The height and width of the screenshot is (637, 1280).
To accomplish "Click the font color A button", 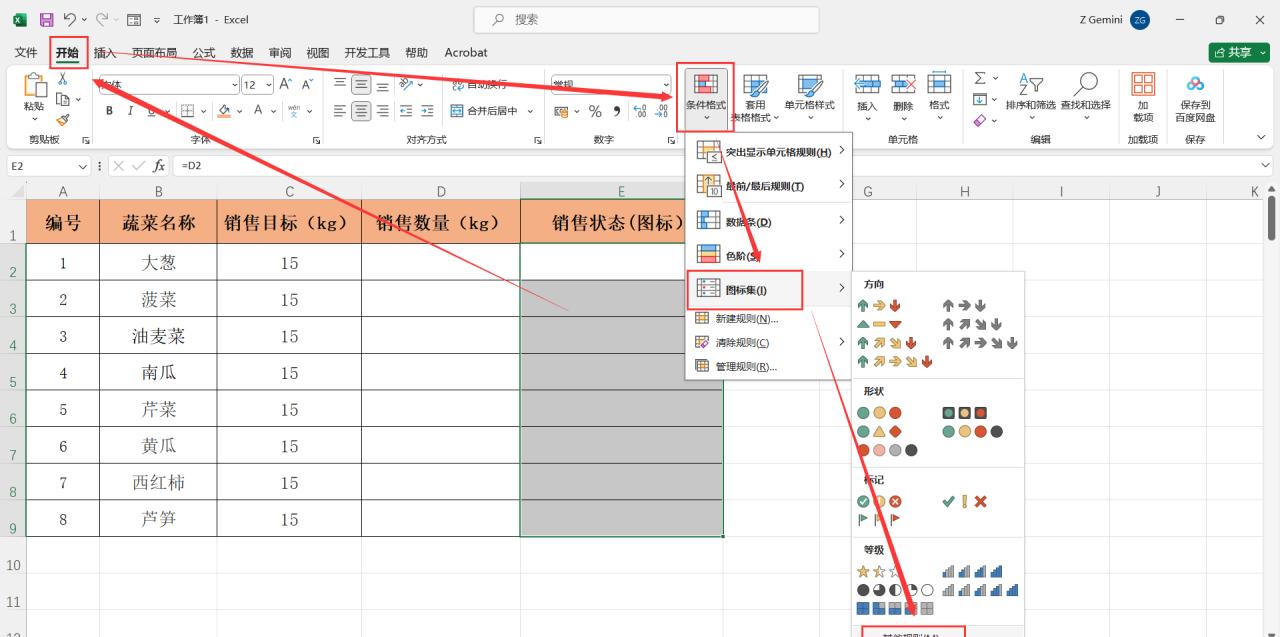I will [259, 111].
